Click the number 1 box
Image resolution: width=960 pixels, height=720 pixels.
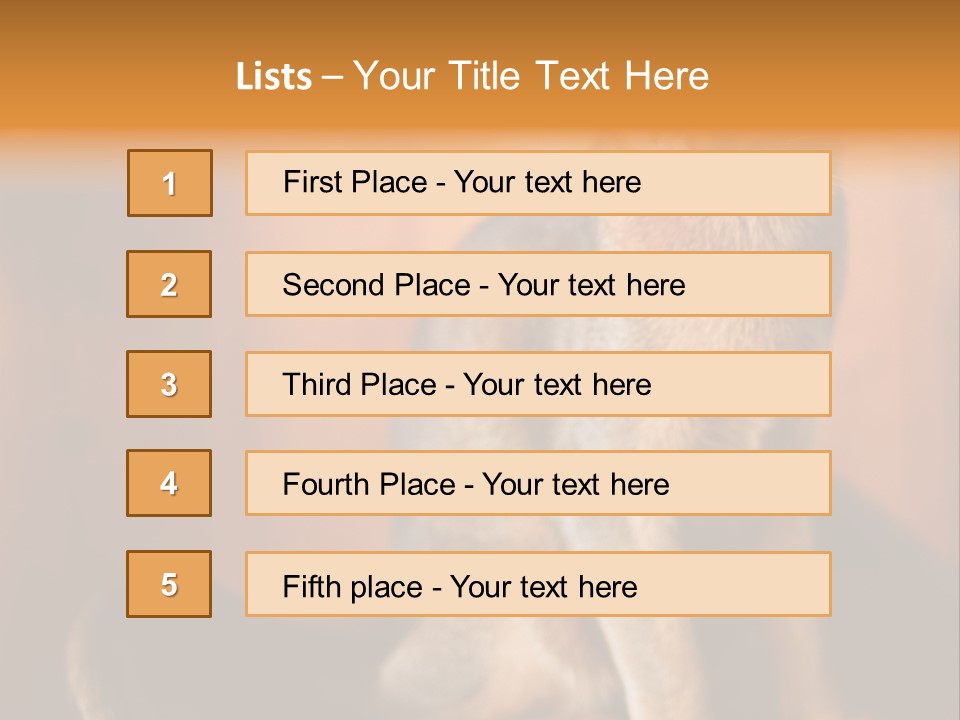pos(170,183)
